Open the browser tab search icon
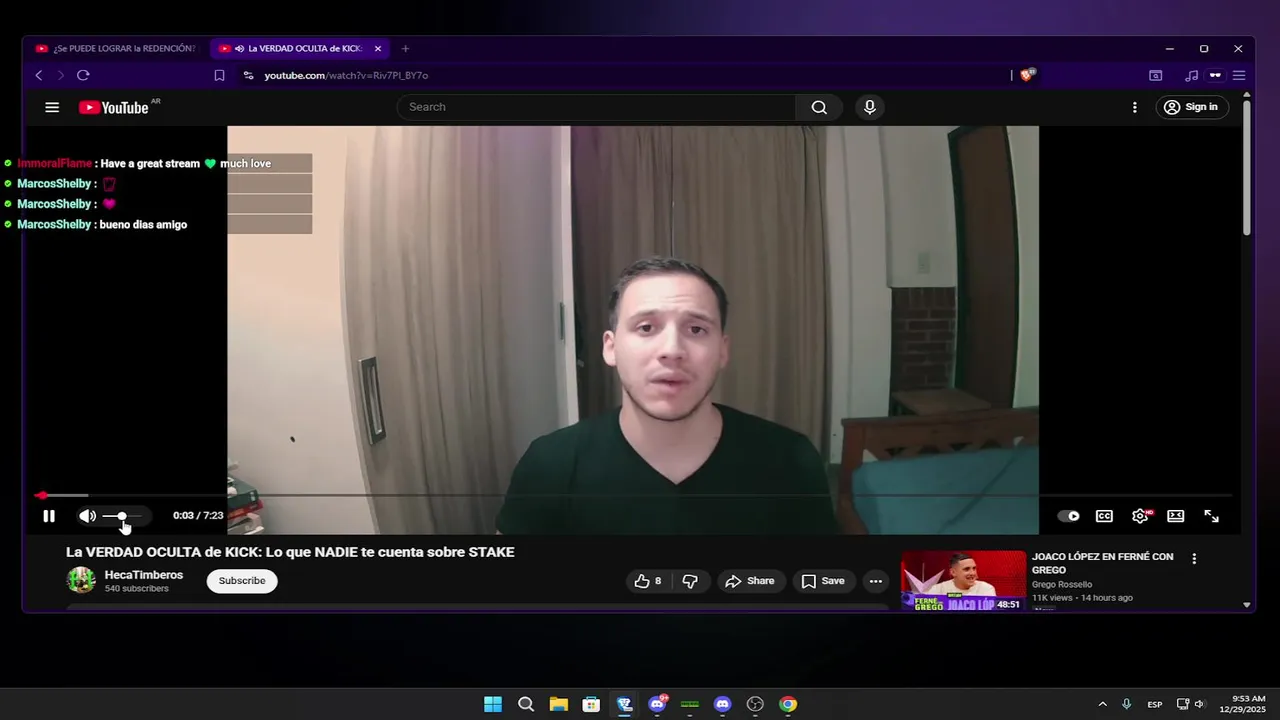The width and height of the screenshot is (1280, 720). 1155,75
